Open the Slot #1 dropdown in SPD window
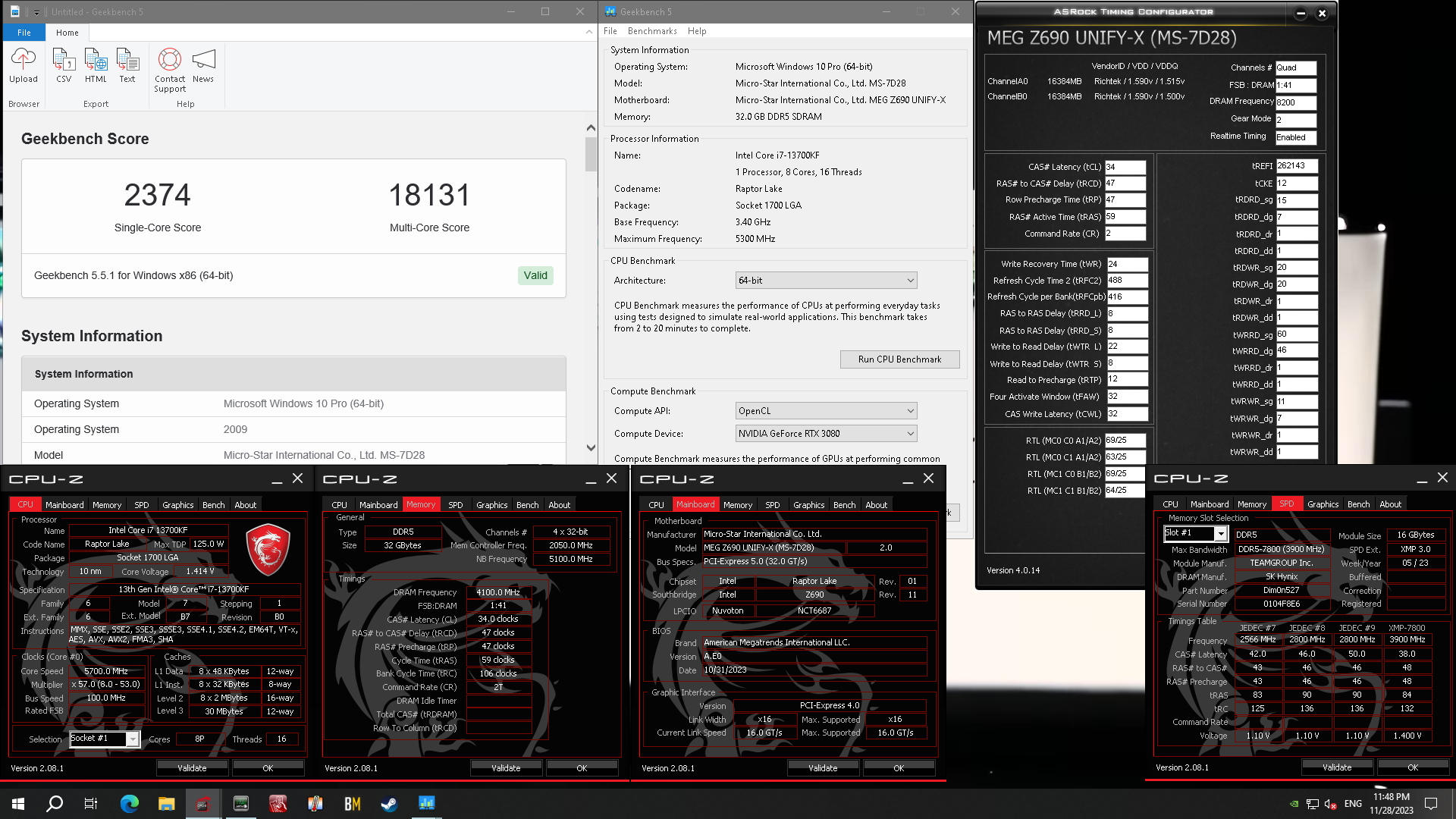The image size is (1456, 819). pyautogui.click(x=1195, y=534)
